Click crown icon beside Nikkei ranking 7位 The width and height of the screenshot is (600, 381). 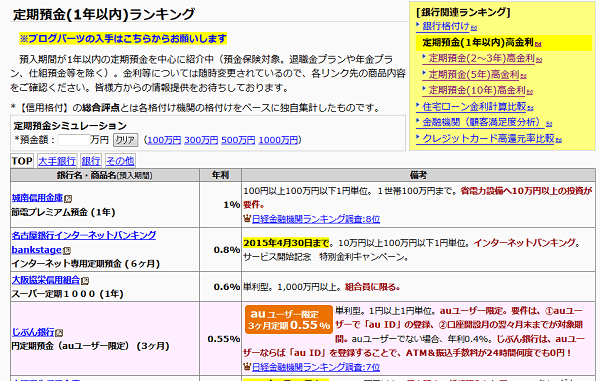pos(247,367)
